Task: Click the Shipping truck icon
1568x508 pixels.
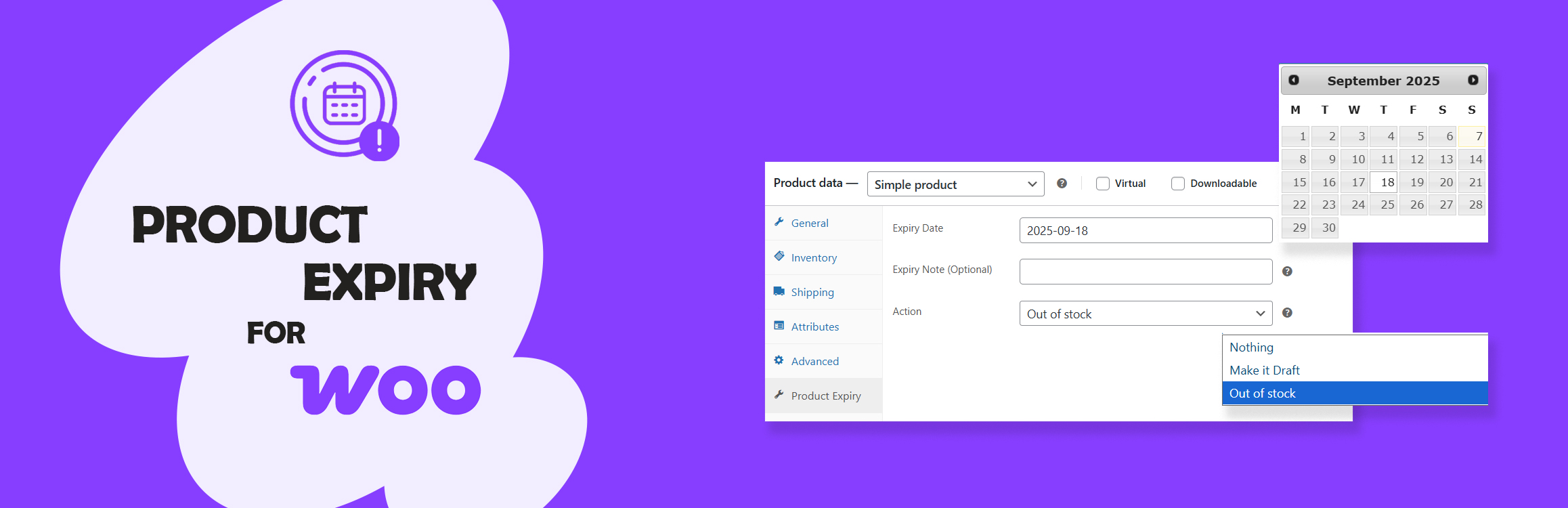Action: [x=779, y=291]
